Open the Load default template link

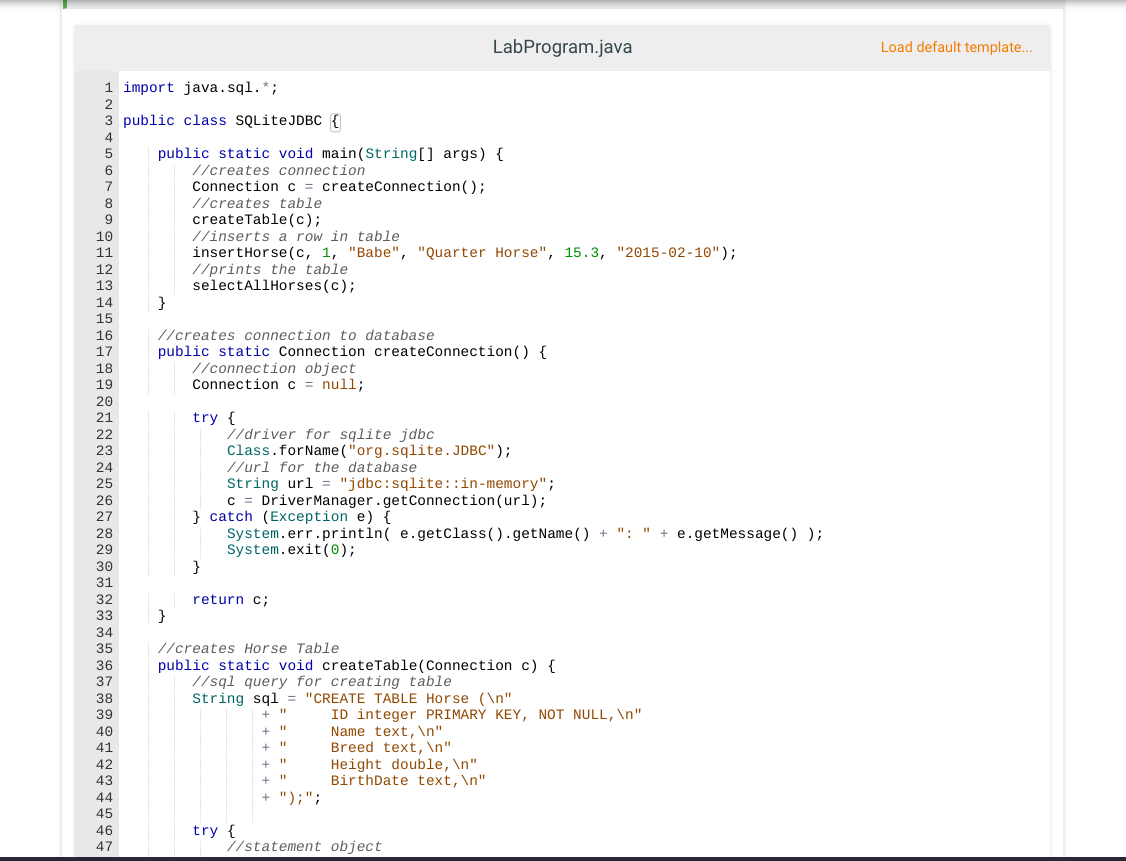pos(955,47)
